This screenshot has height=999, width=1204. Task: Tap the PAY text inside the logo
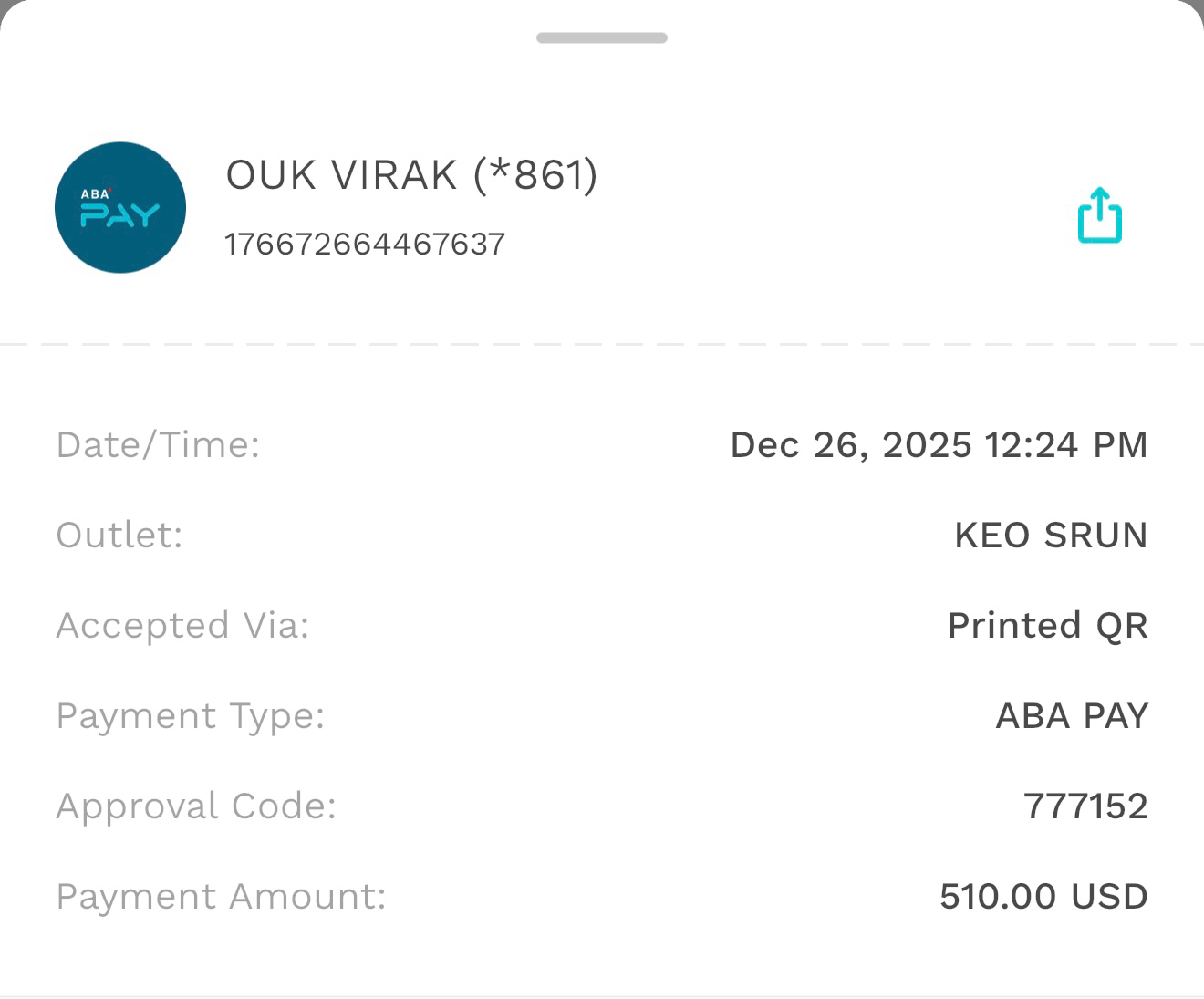[120, 216]
